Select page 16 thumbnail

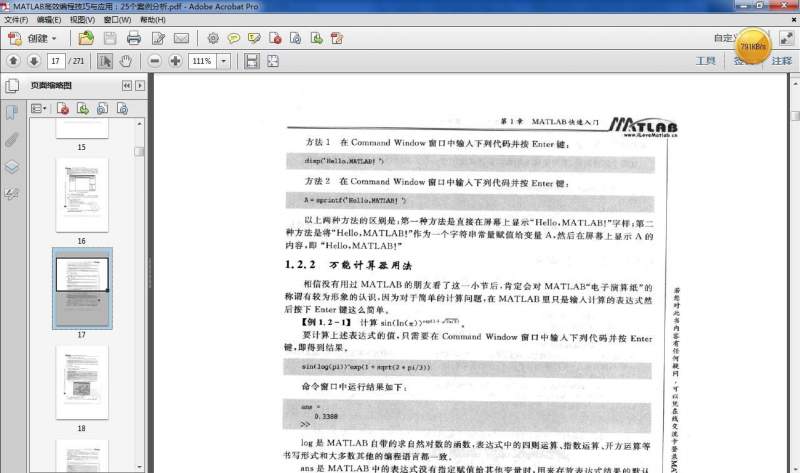click(x=82, y=195)
